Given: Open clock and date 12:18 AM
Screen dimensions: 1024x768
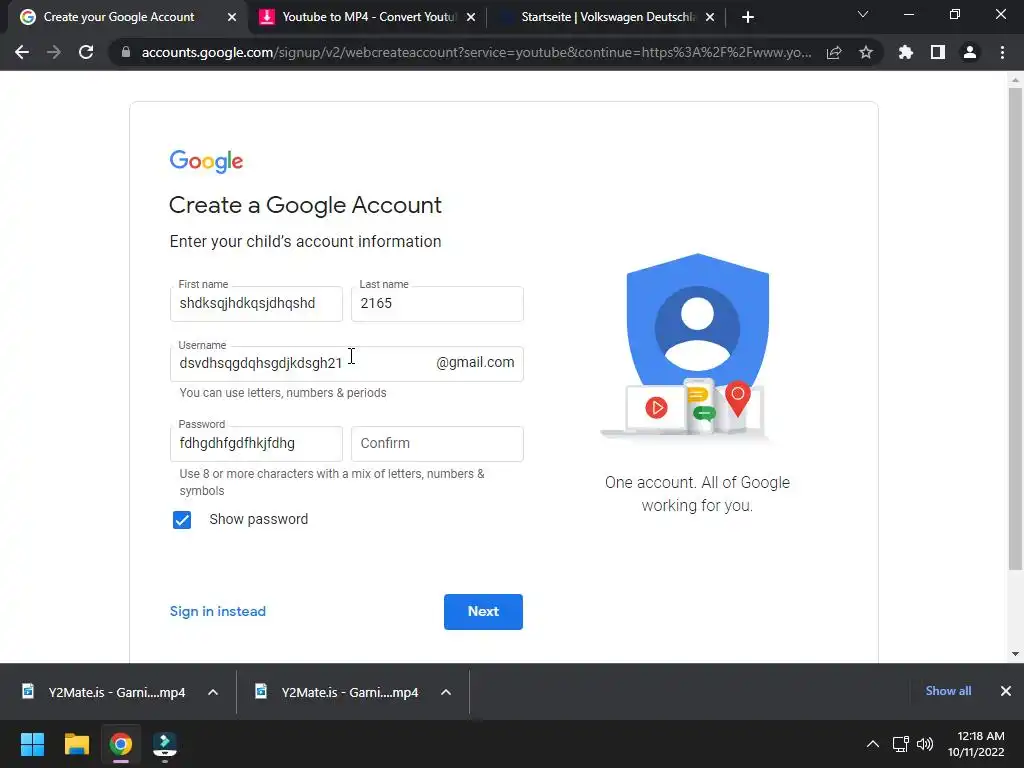Looking at the screenshot, I should click(976, 744).
